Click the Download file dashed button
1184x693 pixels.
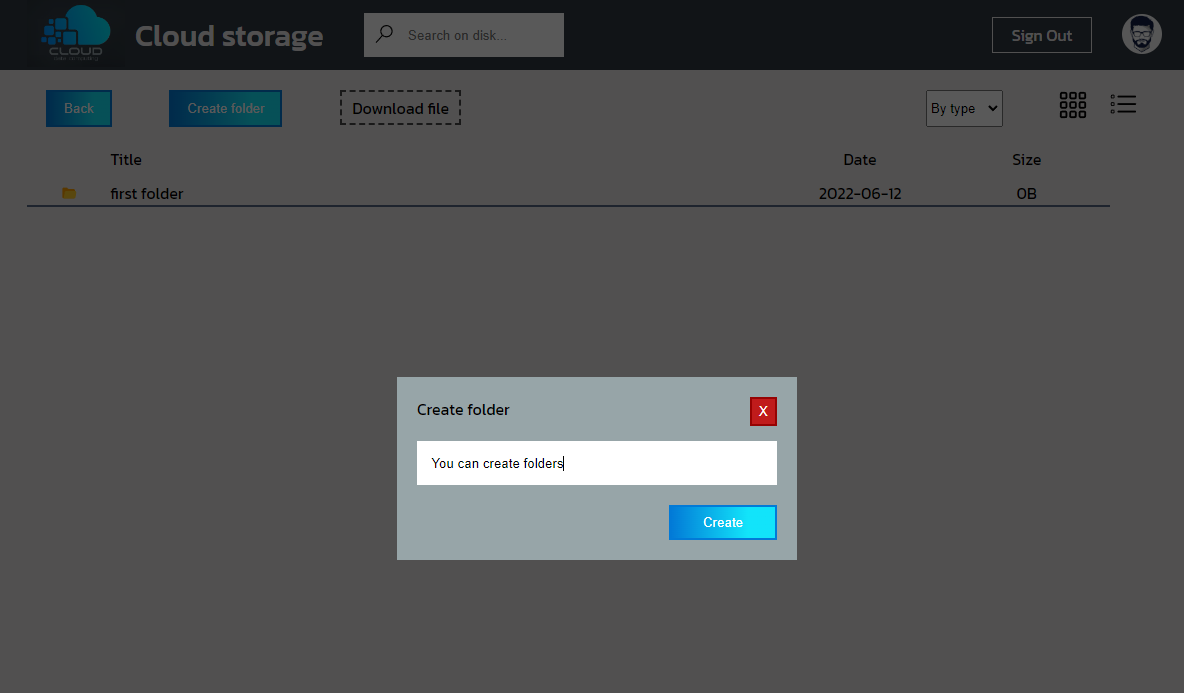pos(400,108)
